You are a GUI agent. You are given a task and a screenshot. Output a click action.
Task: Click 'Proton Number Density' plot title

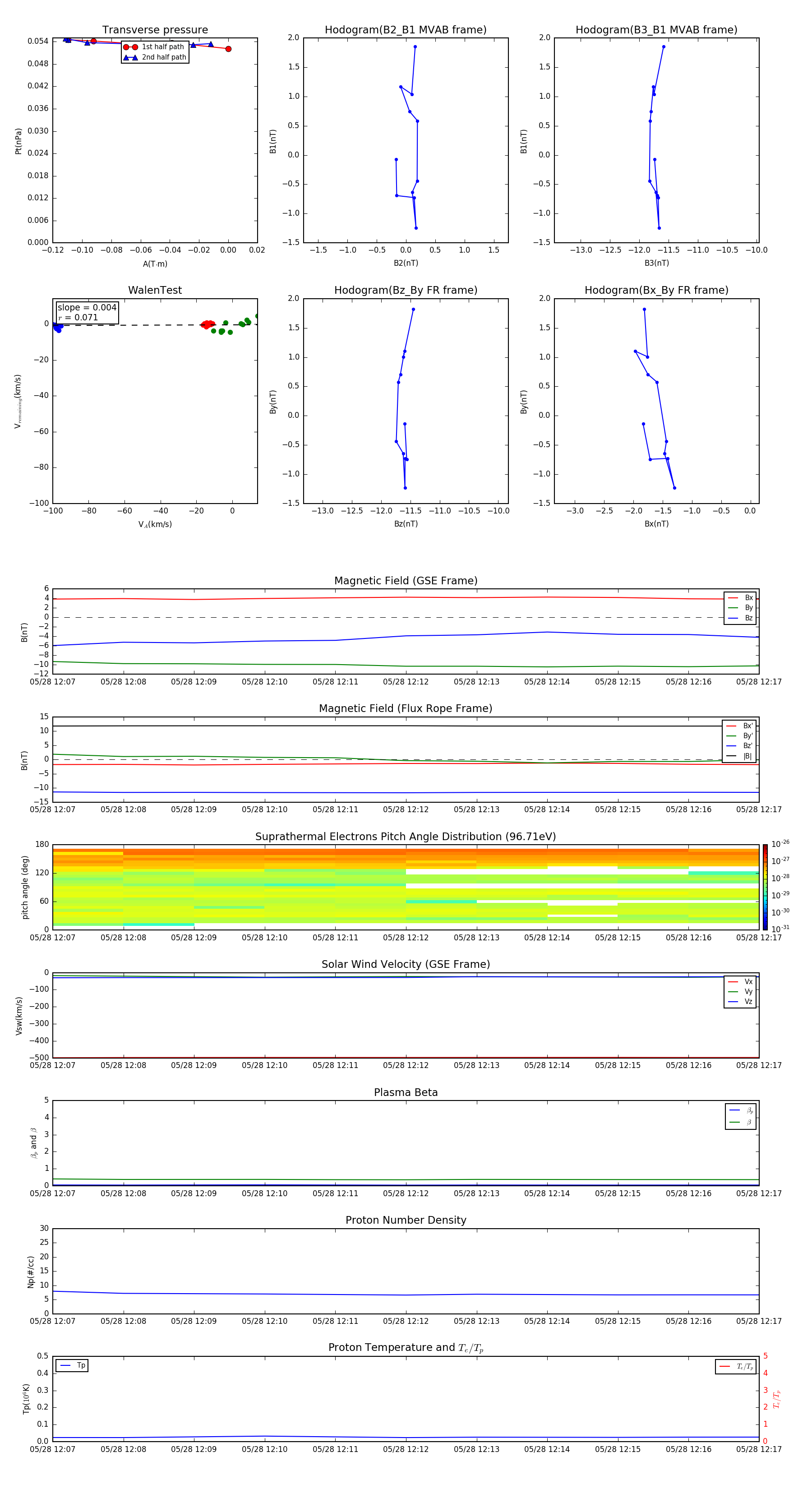(406, 1220)
